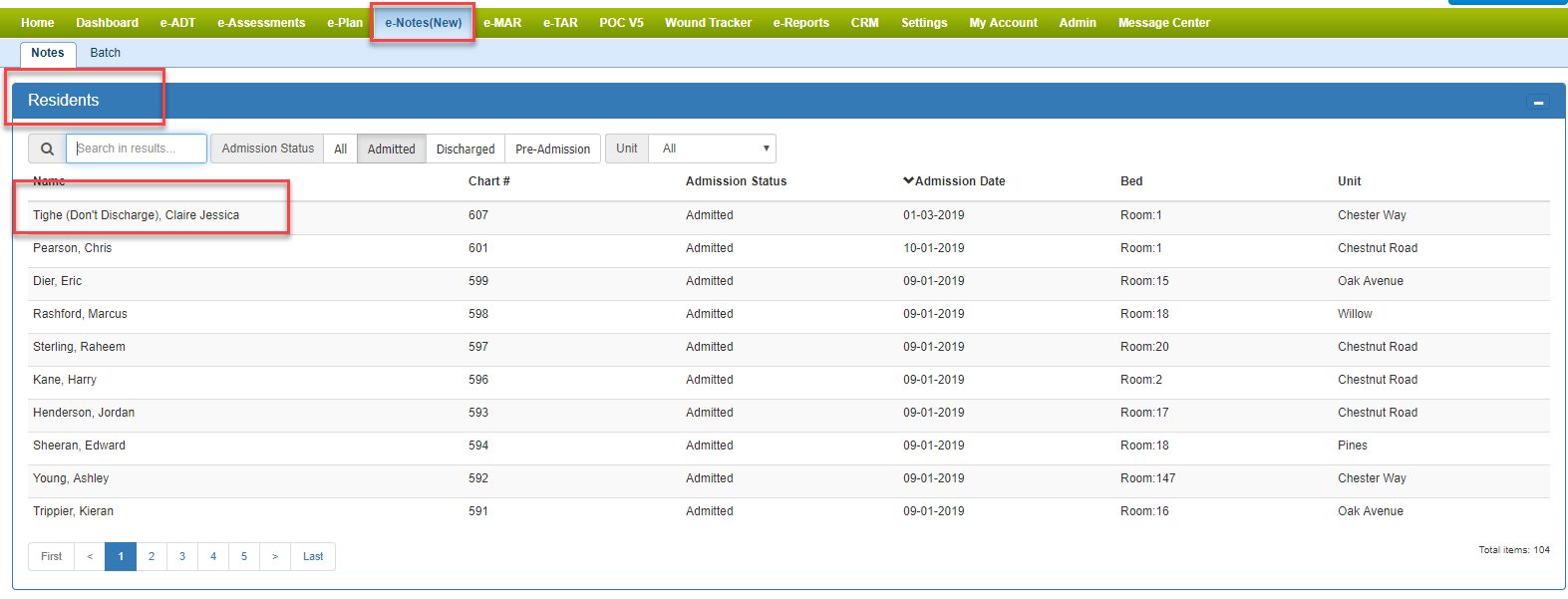Go to previous page arrow
Viewport: 1568px width, 599px height.
(90, 556)
